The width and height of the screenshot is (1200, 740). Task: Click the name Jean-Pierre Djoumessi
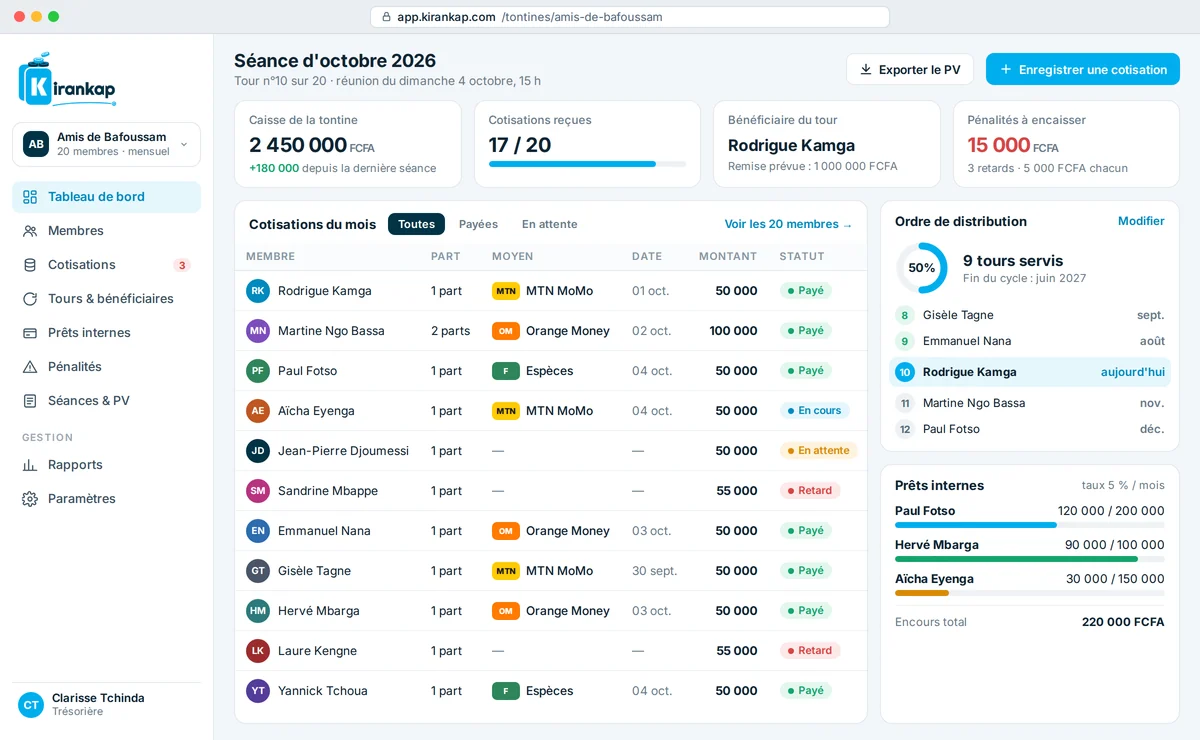(x=343, y=451)
